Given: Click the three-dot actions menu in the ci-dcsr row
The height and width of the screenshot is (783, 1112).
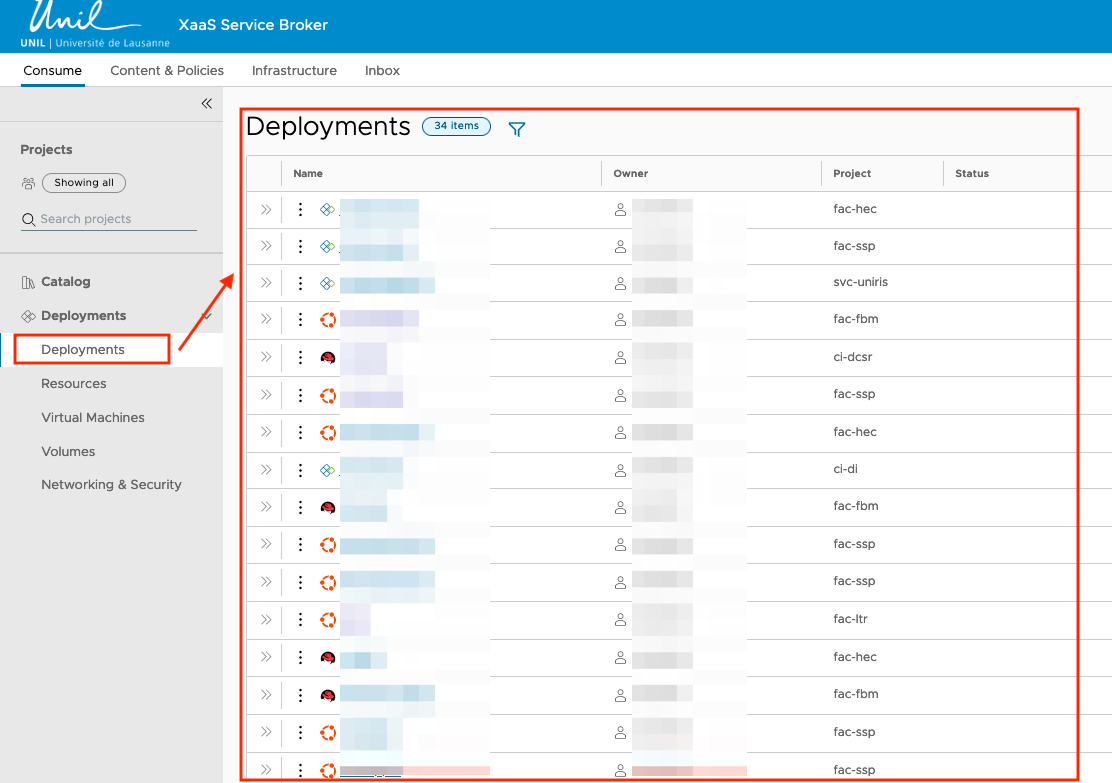Looking at the screenshot, I should pos(300,357).
